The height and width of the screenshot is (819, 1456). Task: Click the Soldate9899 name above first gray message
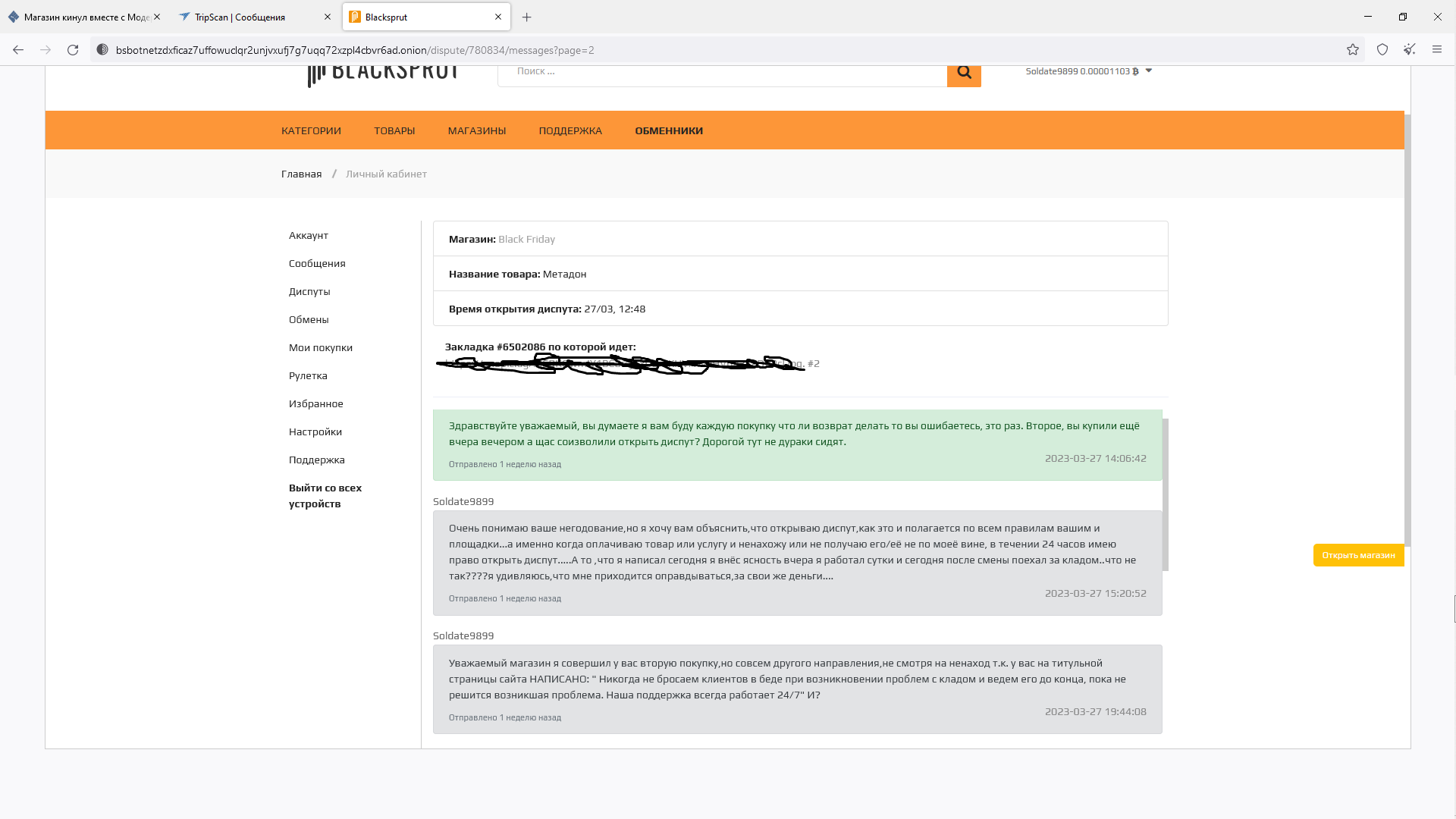click(x=463, y=501)
